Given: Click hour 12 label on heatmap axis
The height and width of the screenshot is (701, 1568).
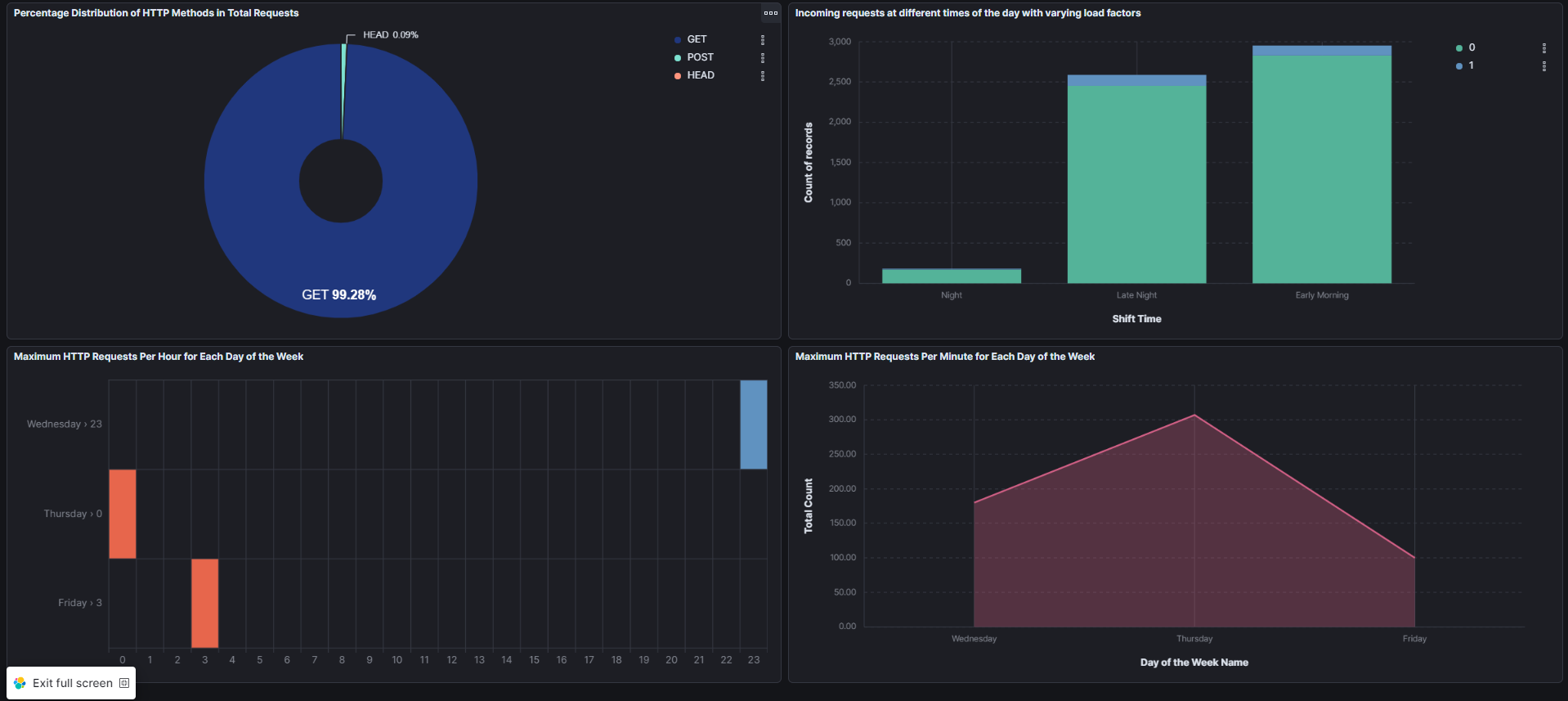Looking at the screenshot, I should click(452, 660).
